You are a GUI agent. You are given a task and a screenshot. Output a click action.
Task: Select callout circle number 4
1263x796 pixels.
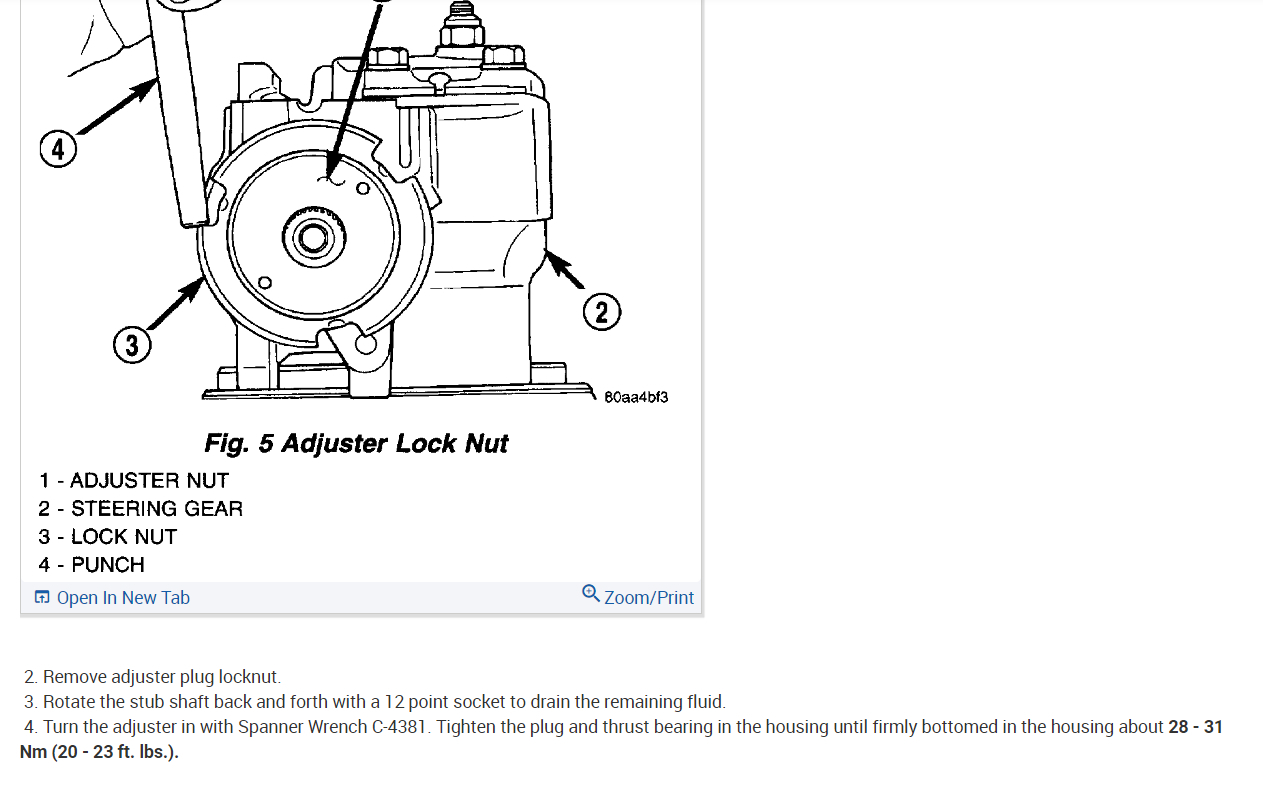58,150
